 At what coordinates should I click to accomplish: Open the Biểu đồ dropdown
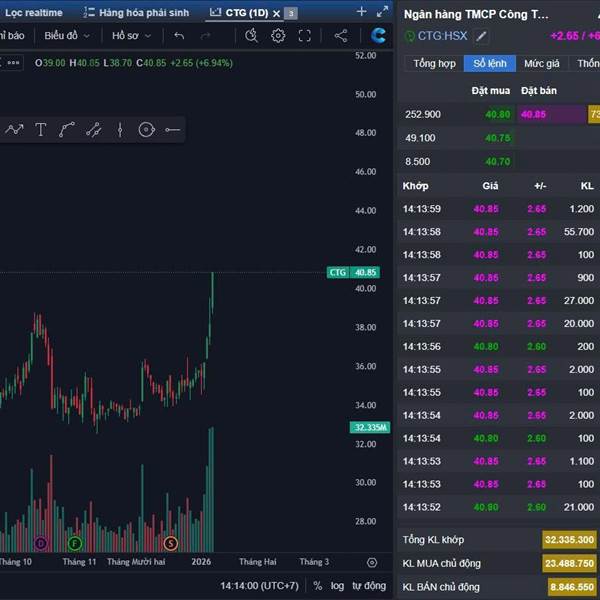67,36
